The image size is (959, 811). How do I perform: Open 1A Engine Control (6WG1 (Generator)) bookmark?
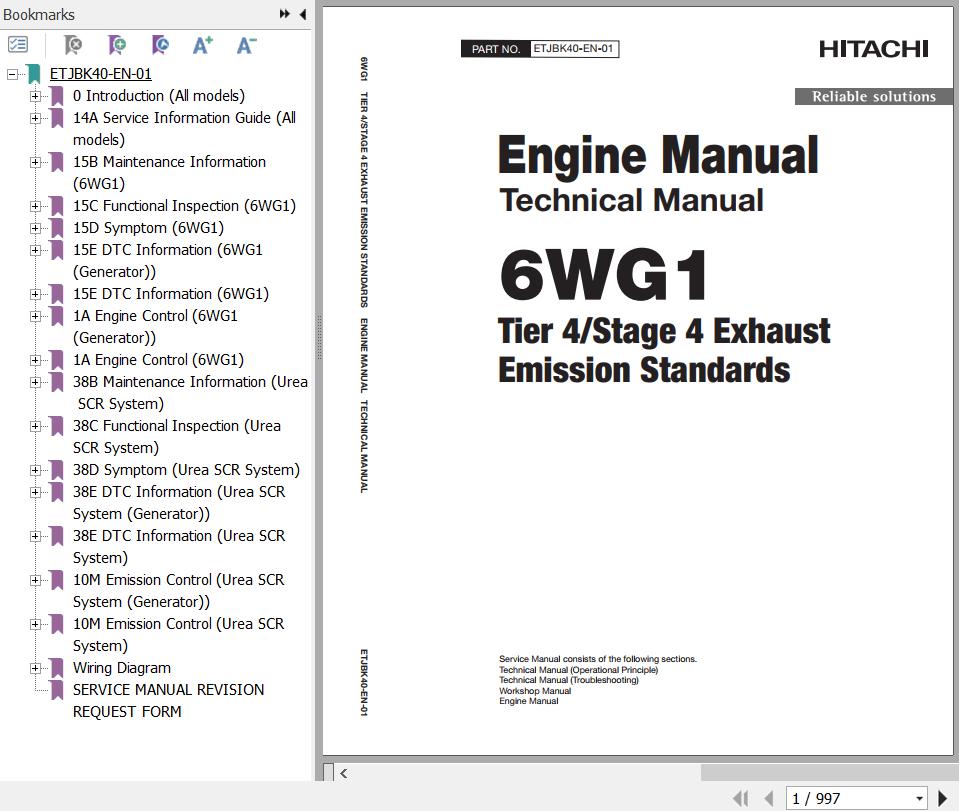155,327
